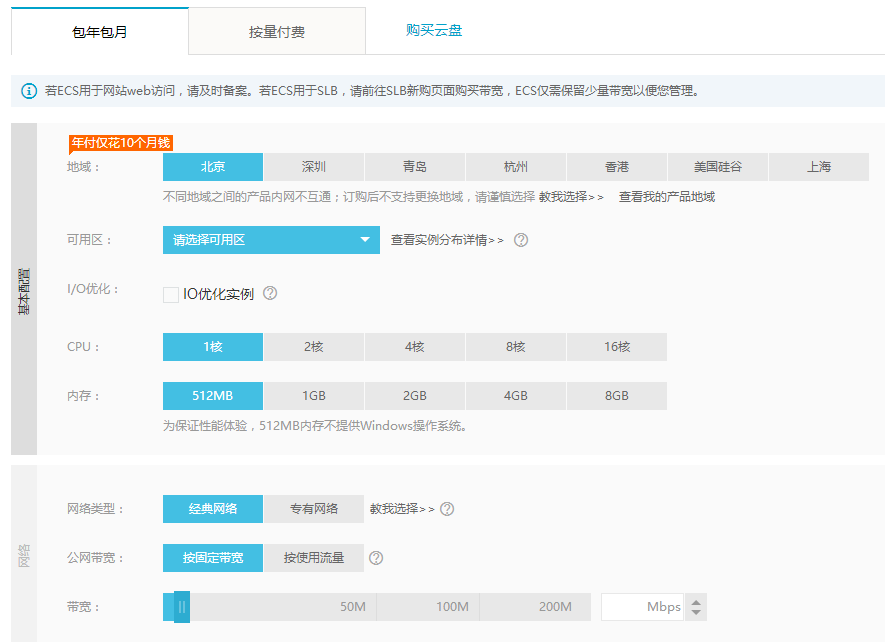This screenshot has height=642, width=885.
Task: Increase bandwidth with the up stepper arrow
Action: click(697, 601)
